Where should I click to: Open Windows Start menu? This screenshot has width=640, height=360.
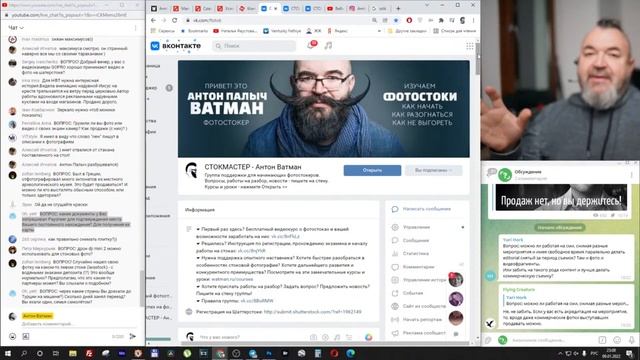[8, 353]
